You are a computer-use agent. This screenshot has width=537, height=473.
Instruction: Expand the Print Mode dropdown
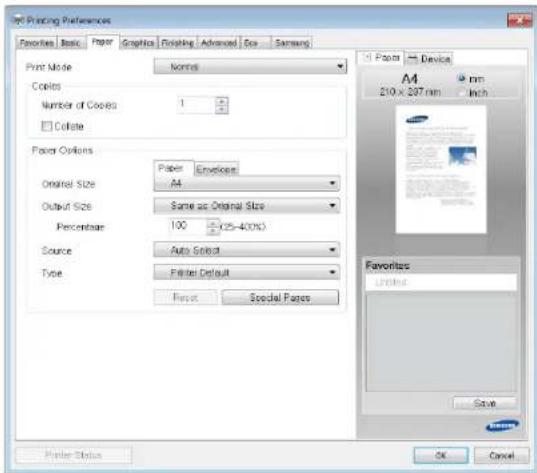(x=250, y=66)
